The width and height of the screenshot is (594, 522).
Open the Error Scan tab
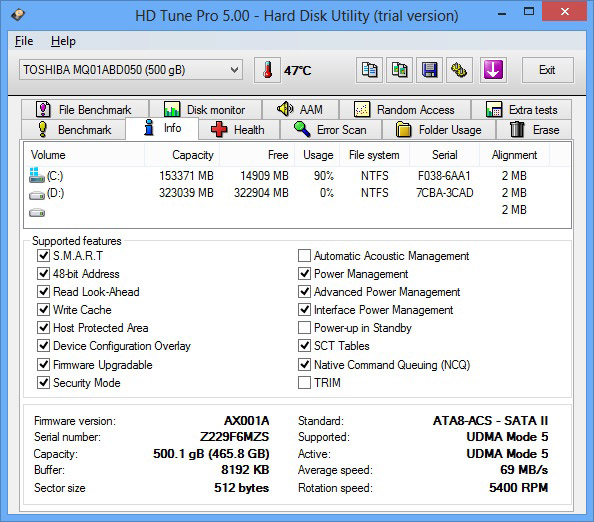tap(331, 130)
